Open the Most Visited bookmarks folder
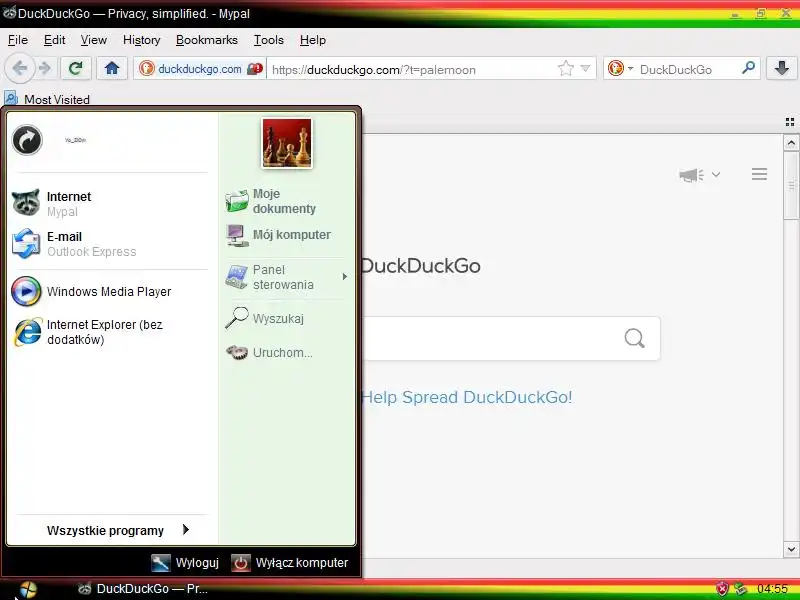Screen dimensions: 800x600 click(x=47, y=99)
